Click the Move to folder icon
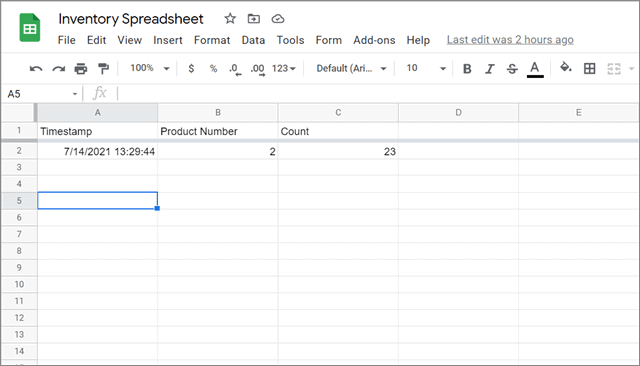 pos(253,19)
